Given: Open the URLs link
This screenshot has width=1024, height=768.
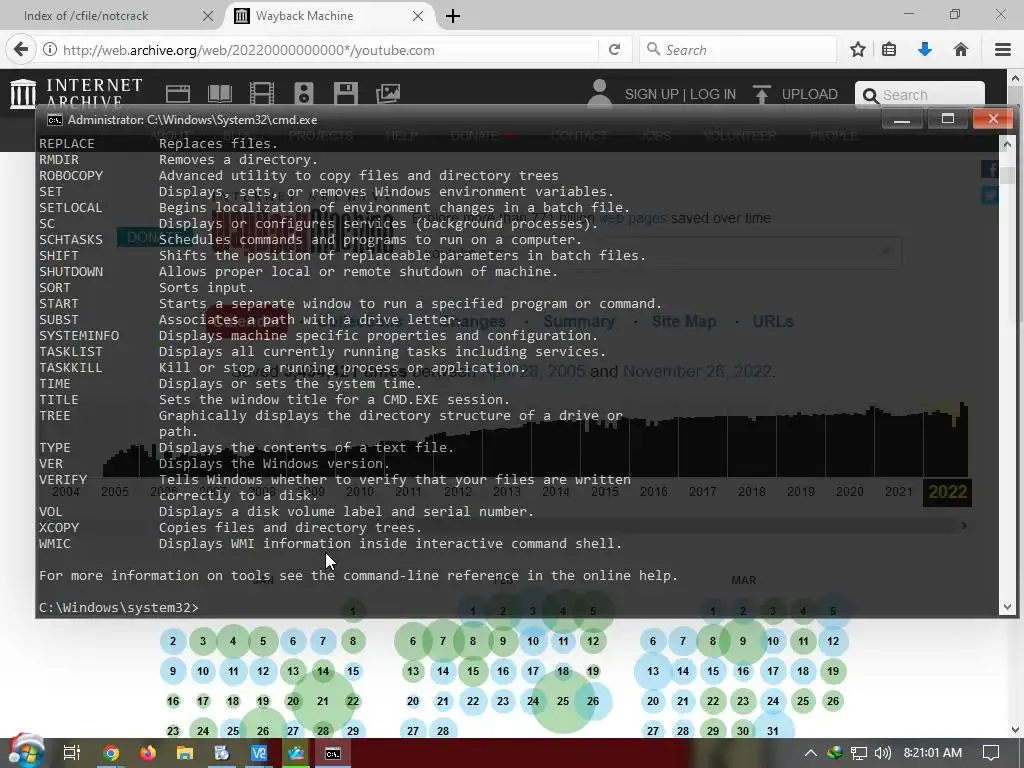Looking at the screenshot, I should 773,321.
